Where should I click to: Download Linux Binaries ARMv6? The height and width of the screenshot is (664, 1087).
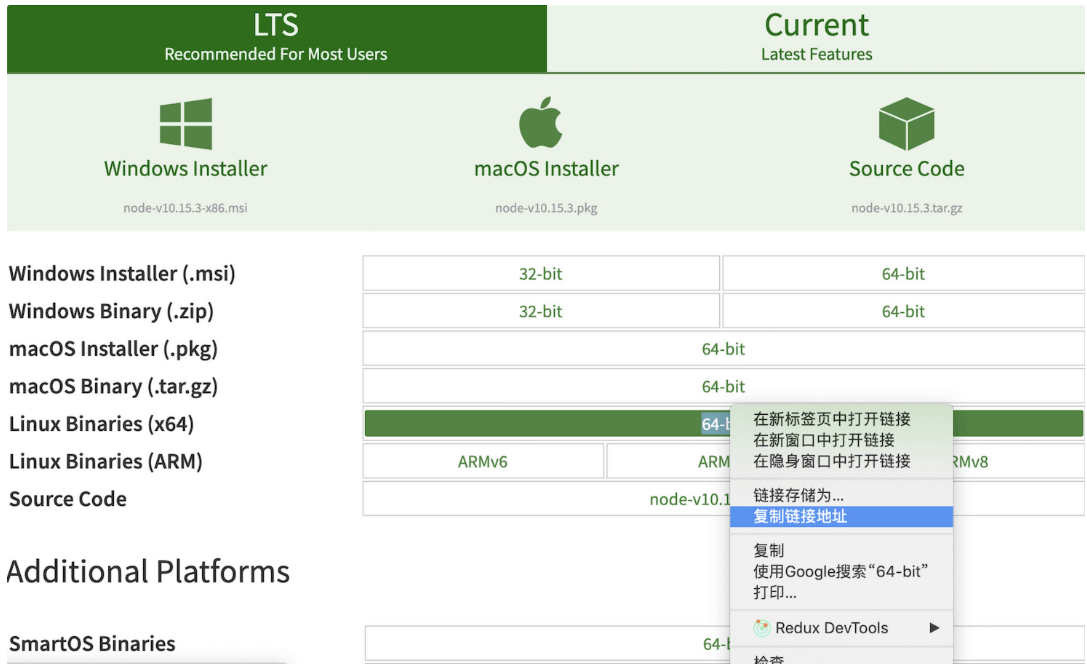pyautogui.click(x=482, y=462)
